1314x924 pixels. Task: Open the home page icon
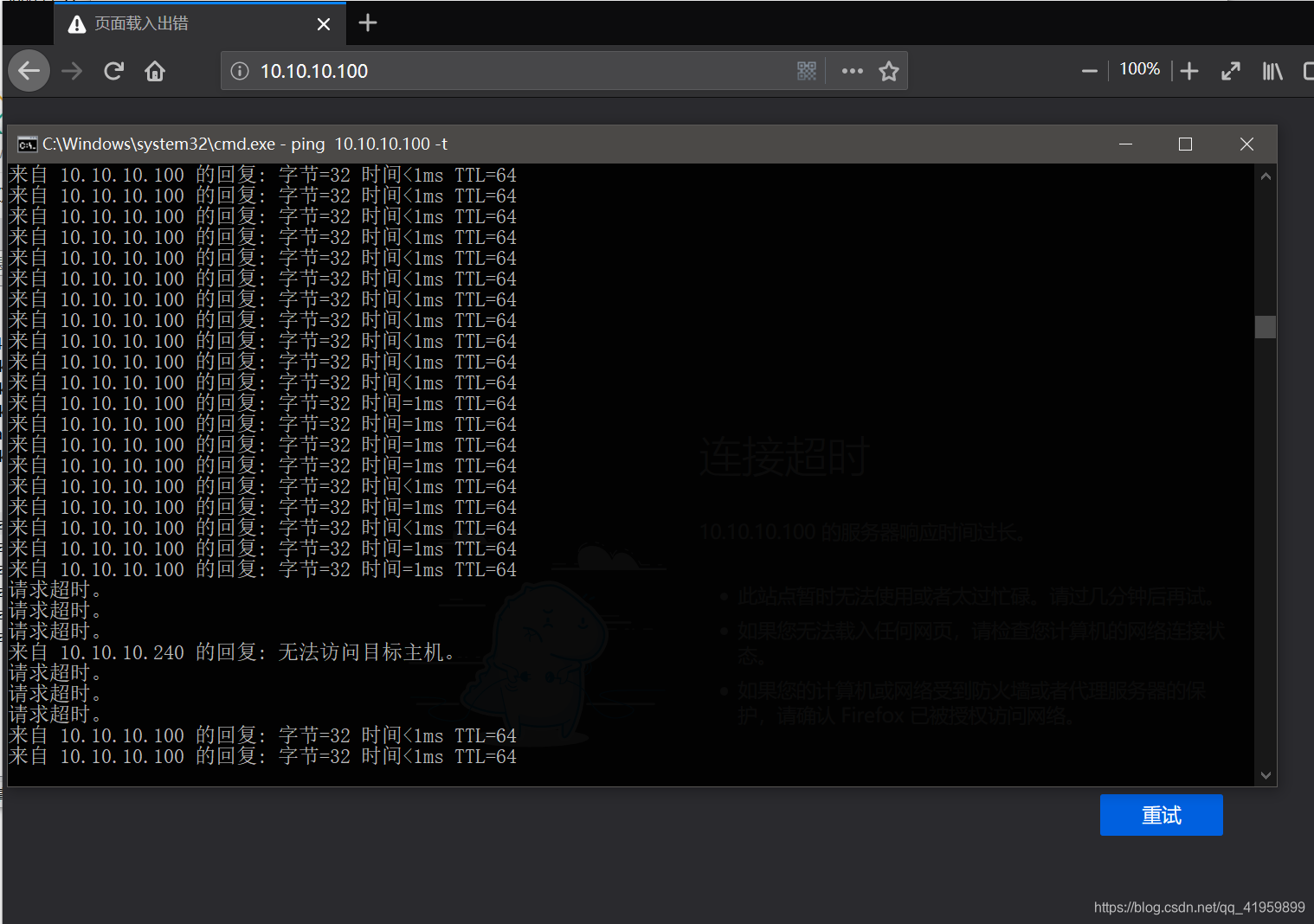pos(155,71)
